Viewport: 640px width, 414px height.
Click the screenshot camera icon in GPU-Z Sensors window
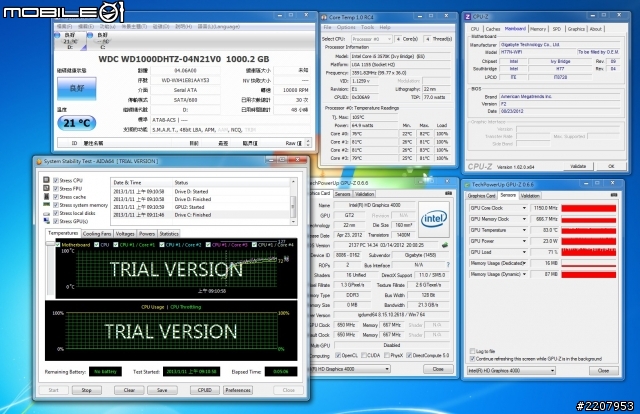click(613, 195)
